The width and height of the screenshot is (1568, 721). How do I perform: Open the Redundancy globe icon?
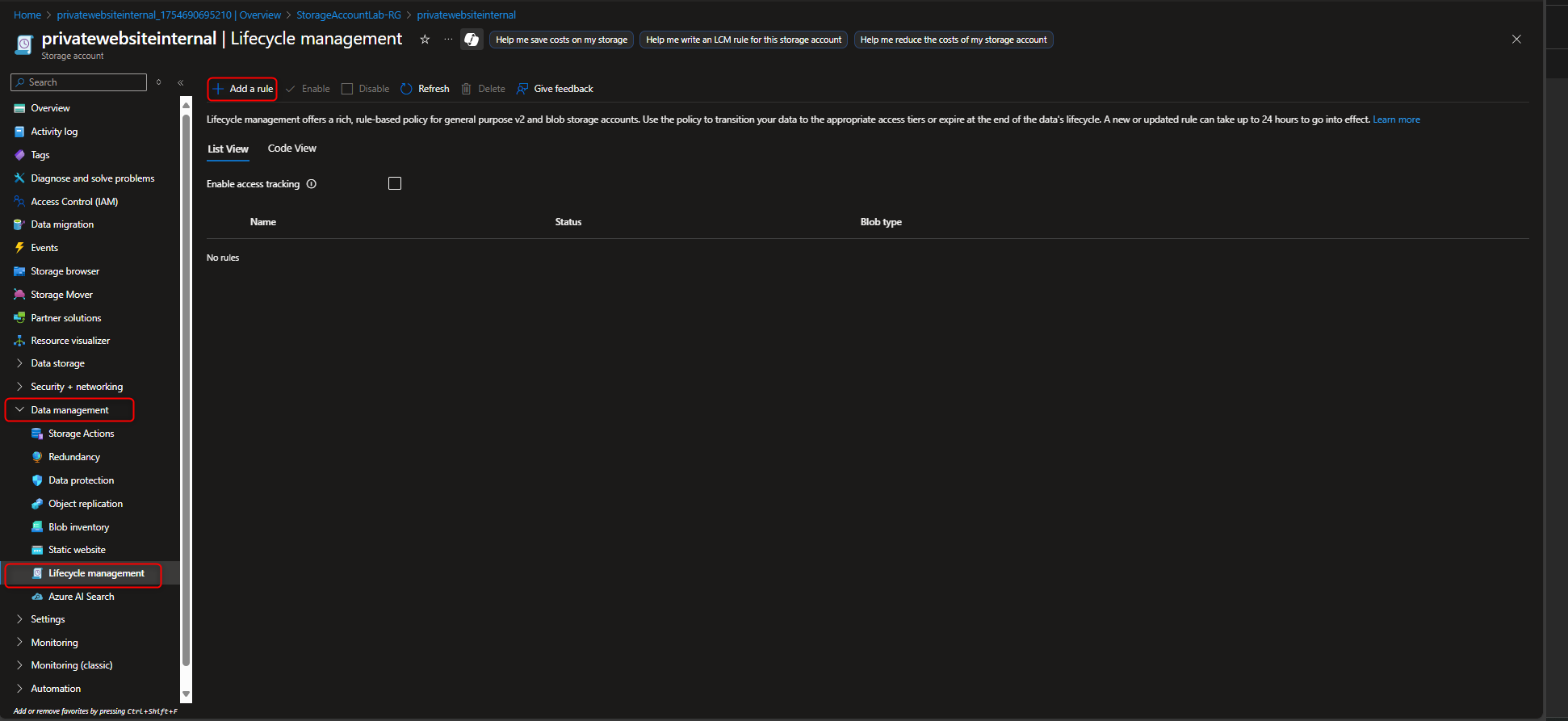click(x=37, y=457)
